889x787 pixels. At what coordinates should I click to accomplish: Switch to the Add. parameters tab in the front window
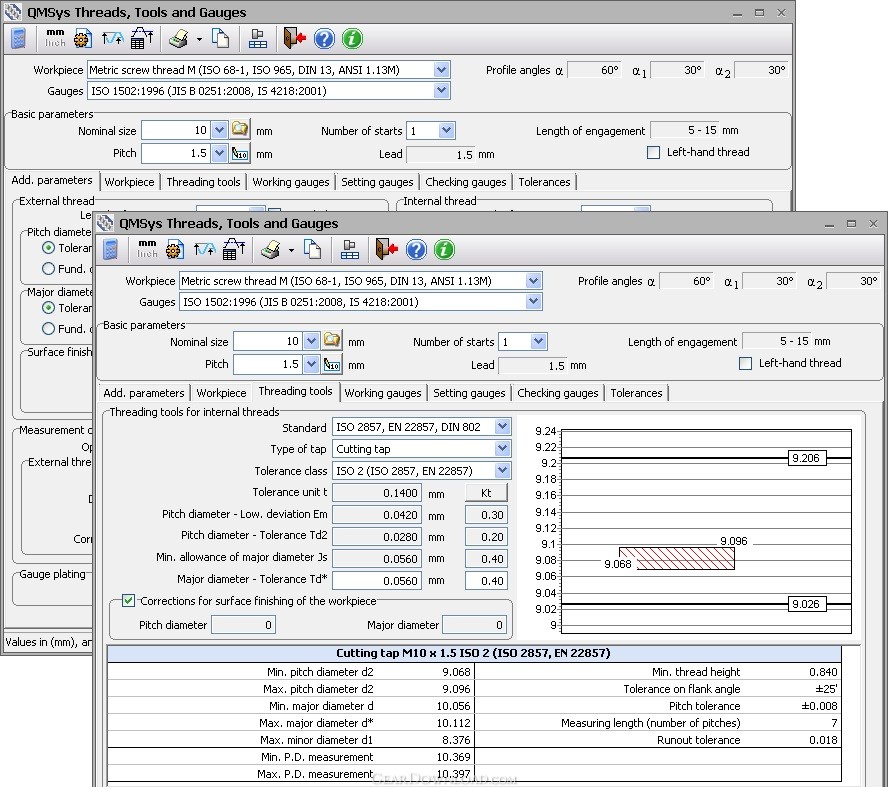click(x=143, y=393)
